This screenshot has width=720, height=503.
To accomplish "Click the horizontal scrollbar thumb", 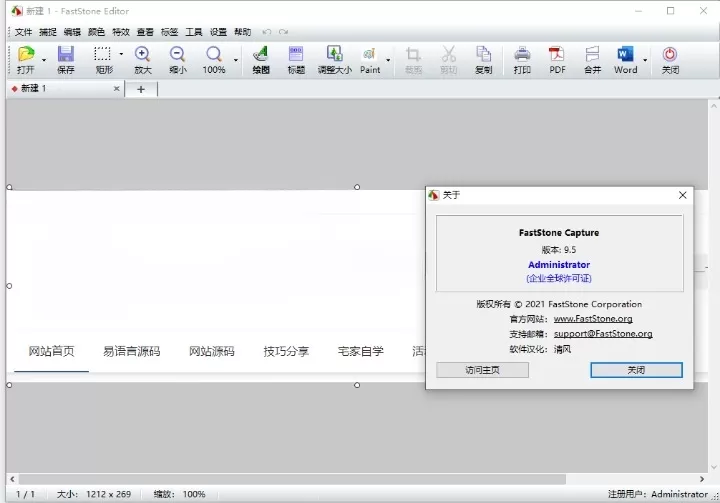I will click(292, 479).
